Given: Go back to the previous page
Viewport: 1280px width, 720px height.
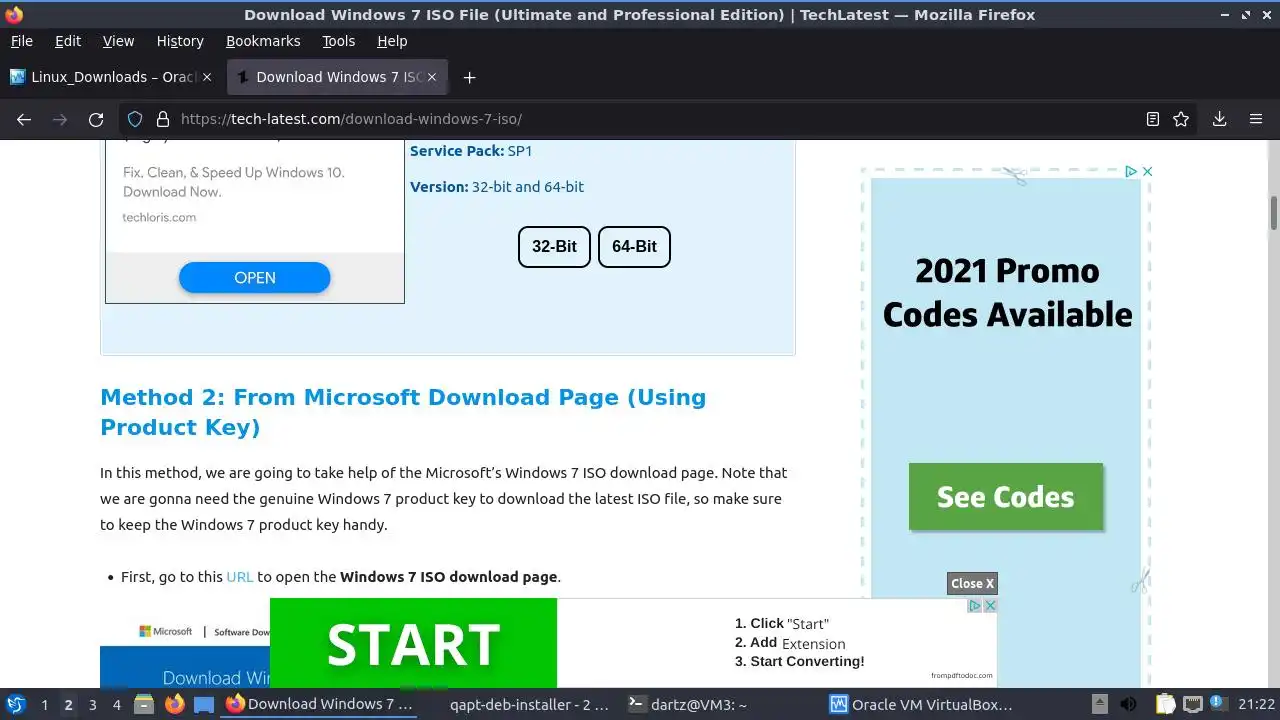Looking at the screenshot, I should tap(24, 119).
